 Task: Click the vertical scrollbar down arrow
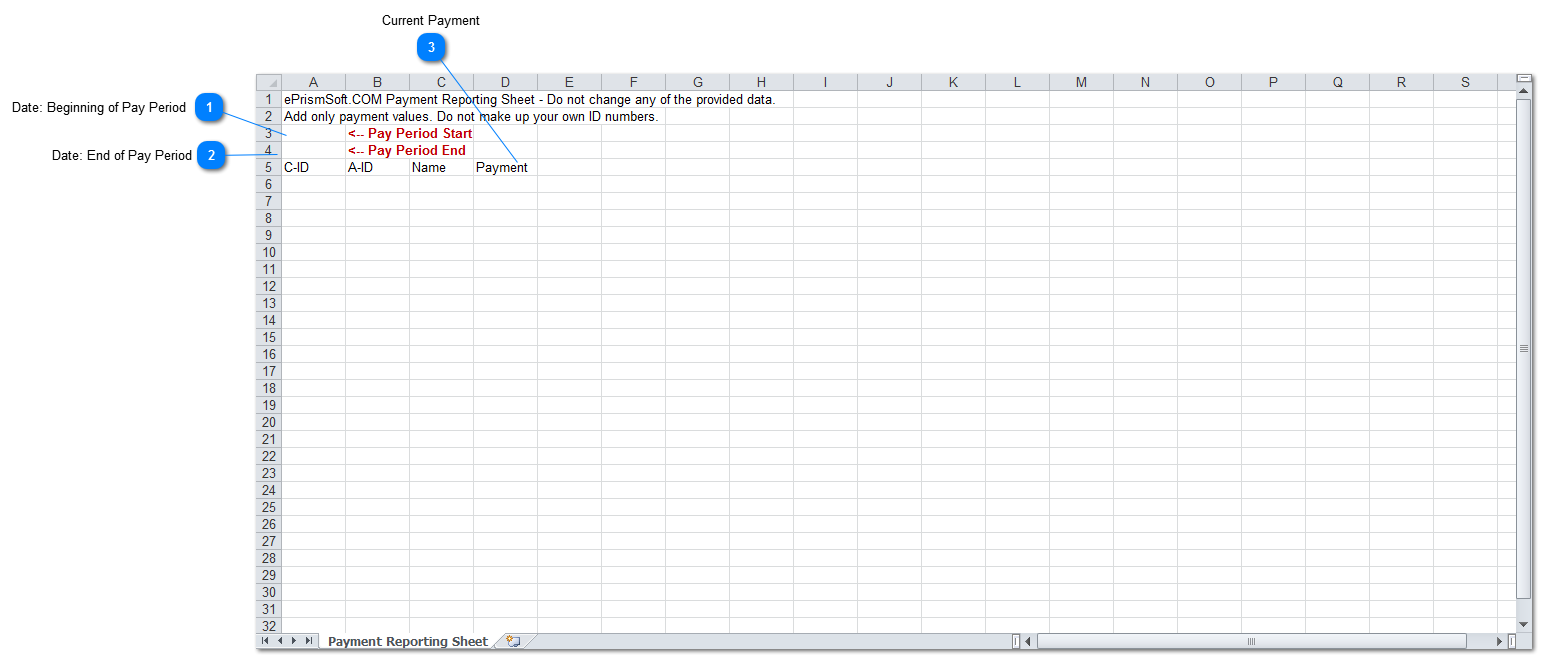tap(1524, 624)
